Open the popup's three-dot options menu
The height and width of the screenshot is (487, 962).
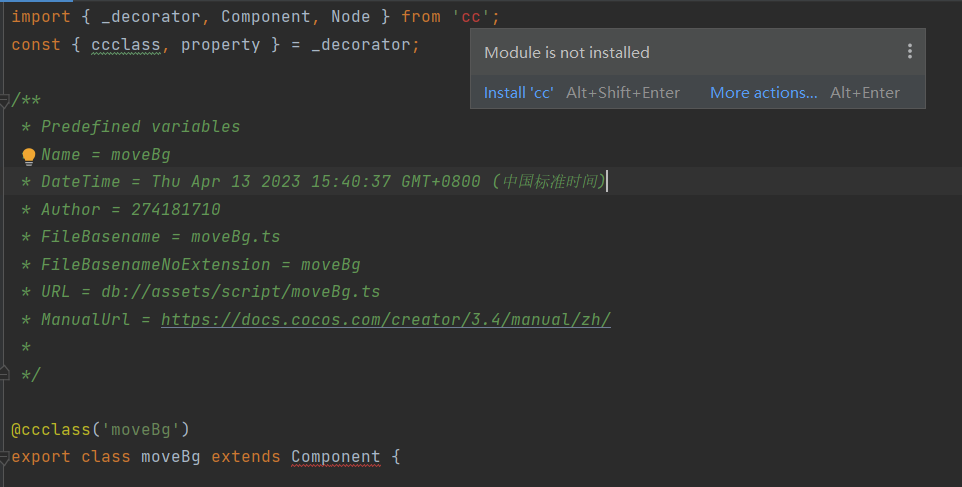[909, 52]
